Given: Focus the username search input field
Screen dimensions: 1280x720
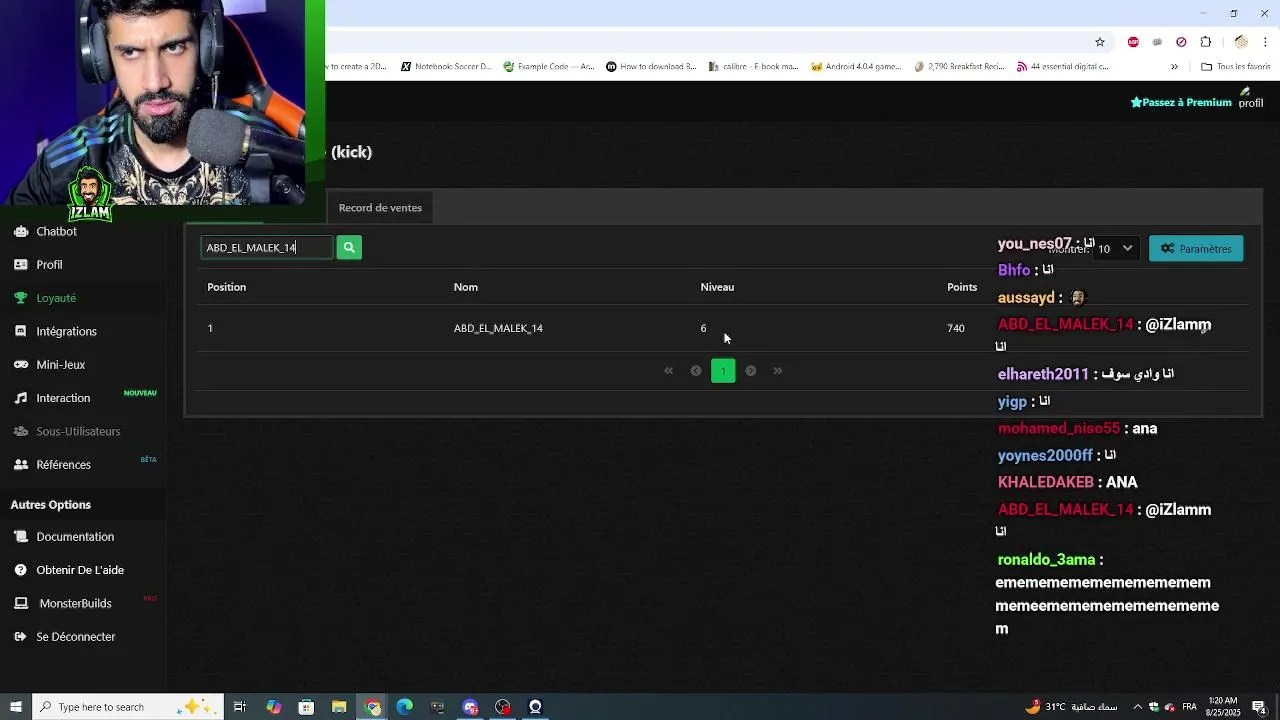Looking at the screenshot, I should click(x=267, y=247).
